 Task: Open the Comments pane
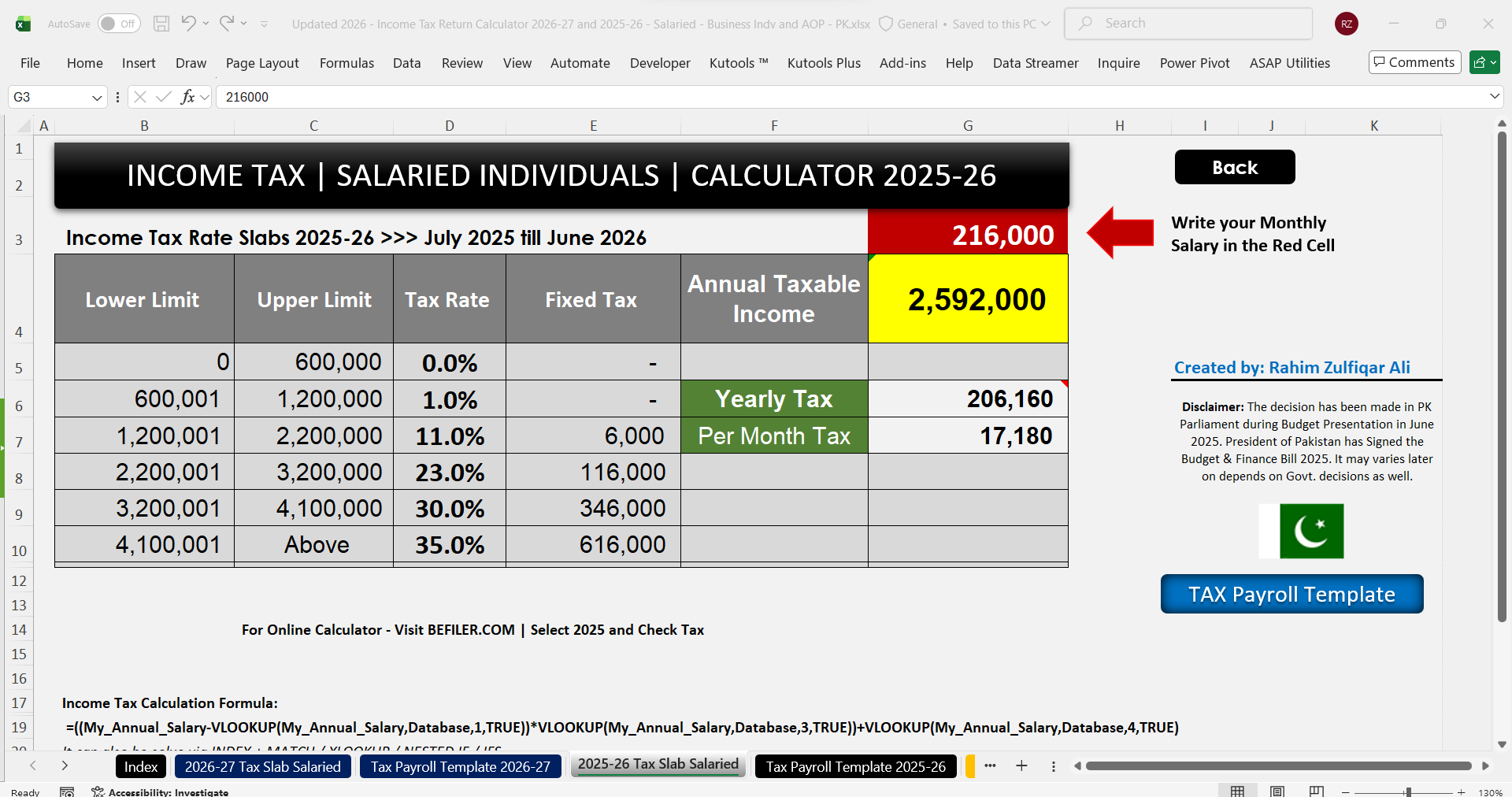pyautogui.click(x=1414, y=62)
